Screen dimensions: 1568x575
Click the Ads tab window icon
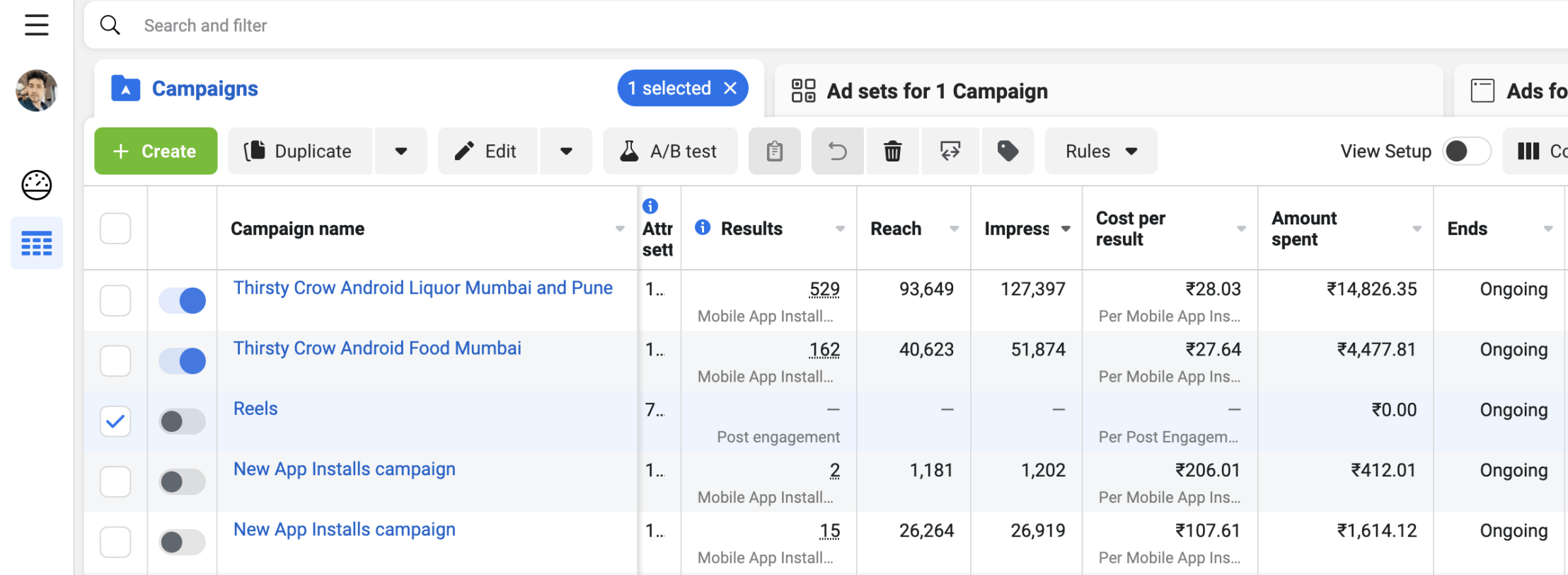coord(1482,91)
